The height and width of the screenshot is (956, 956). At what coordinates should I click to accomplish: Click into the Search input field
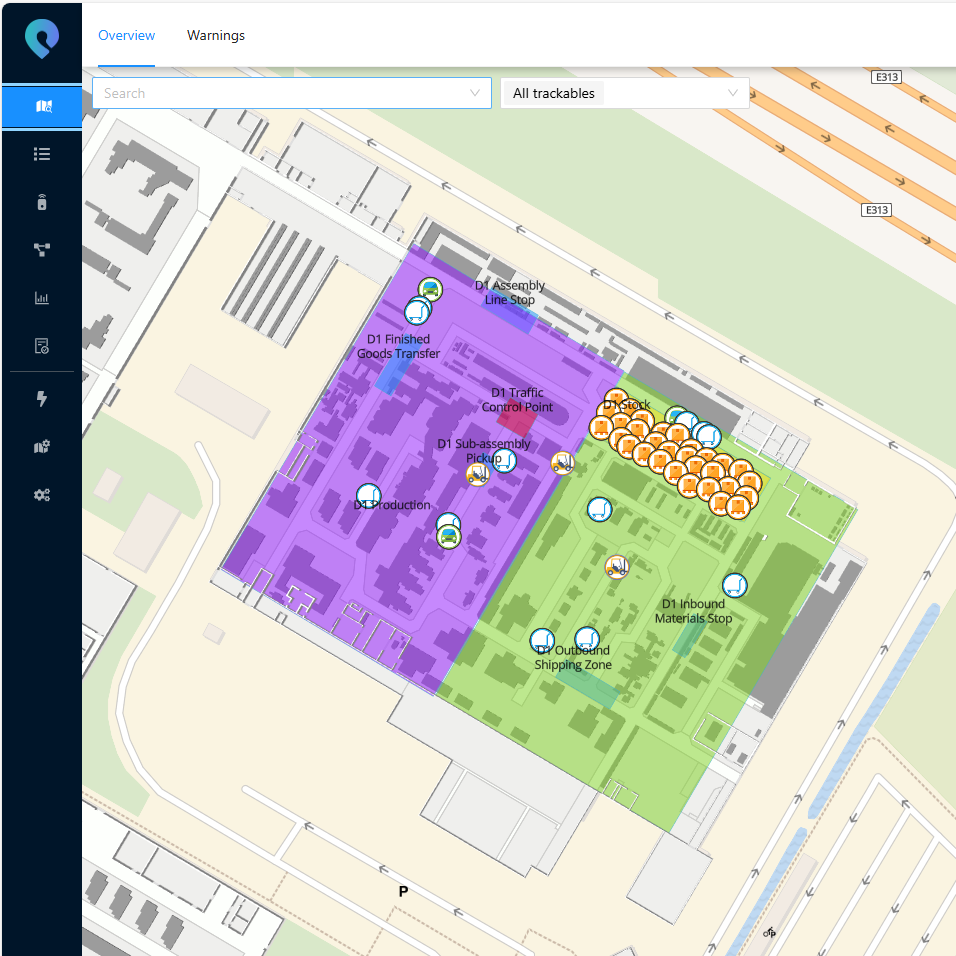click(280, 93)
